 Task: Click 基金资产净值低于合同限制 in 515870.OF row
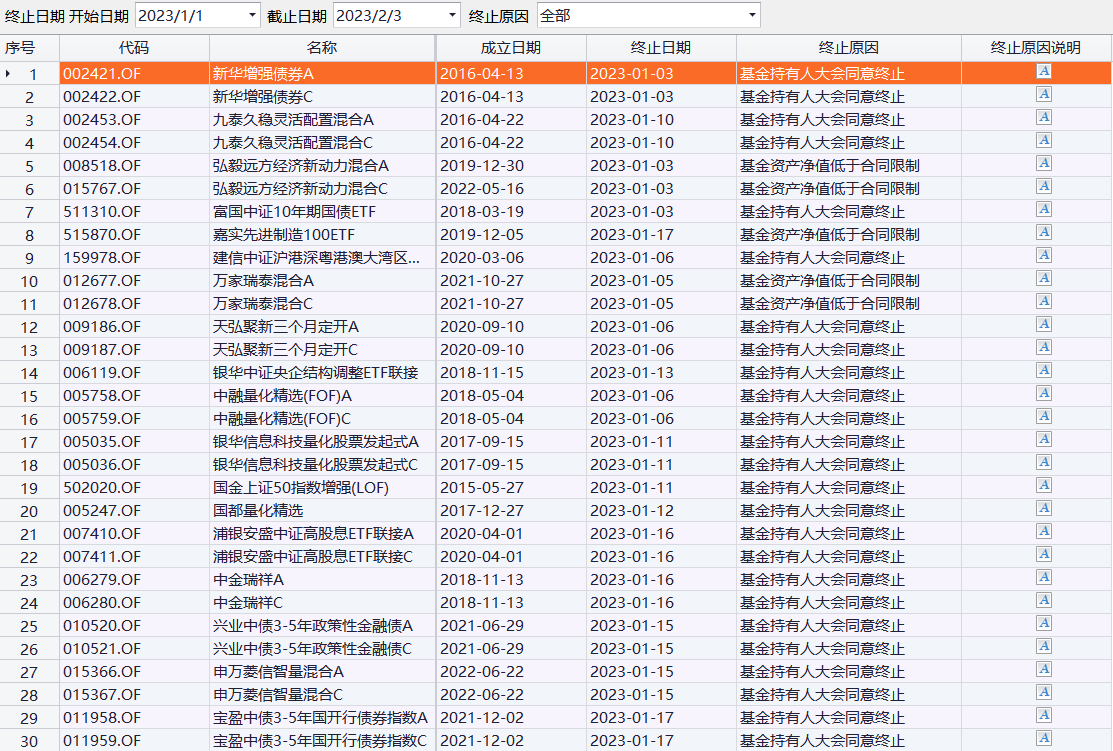830,234
